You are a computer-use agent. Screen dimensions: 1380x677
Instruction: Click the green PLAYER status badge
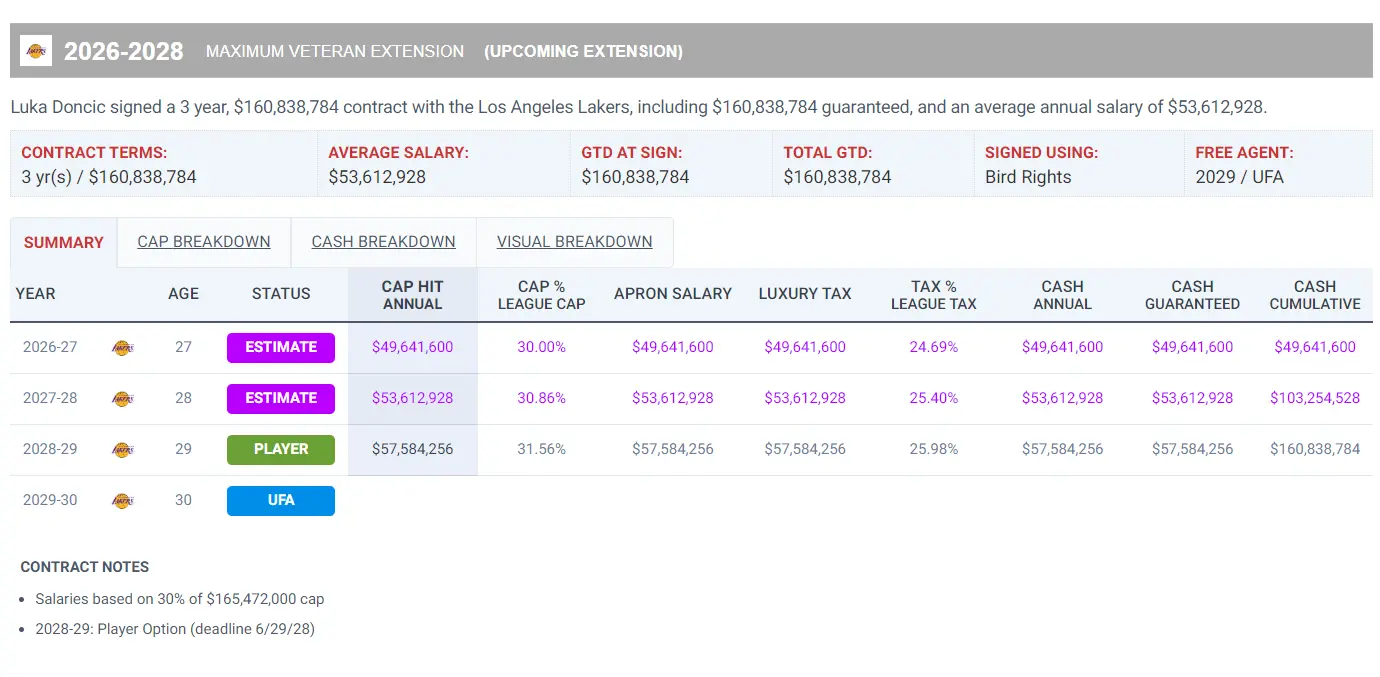click(x=281, y=449)
